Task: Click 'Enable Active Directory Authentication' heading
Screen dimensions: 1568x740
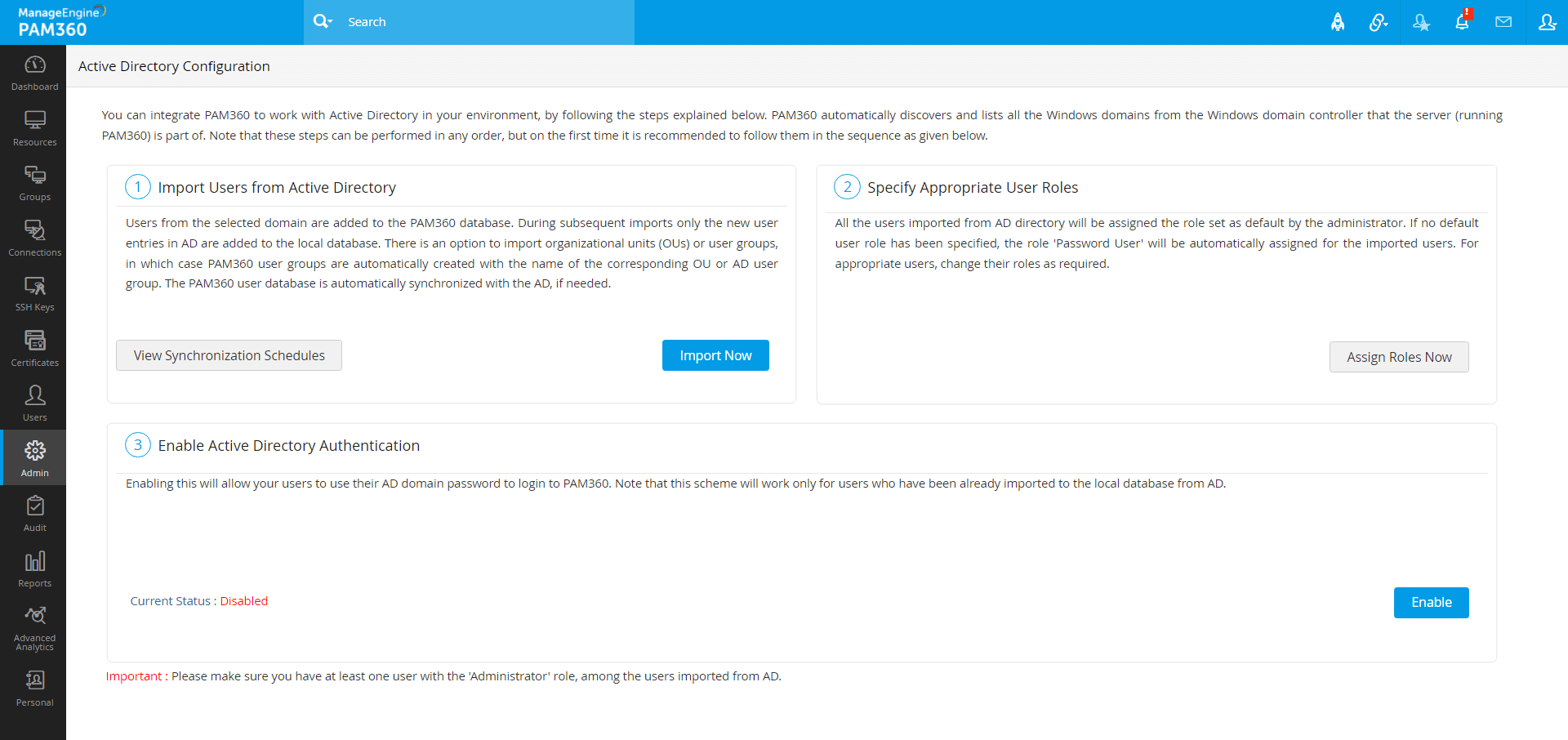Action: pyautogui.click(x=289, y=446)
